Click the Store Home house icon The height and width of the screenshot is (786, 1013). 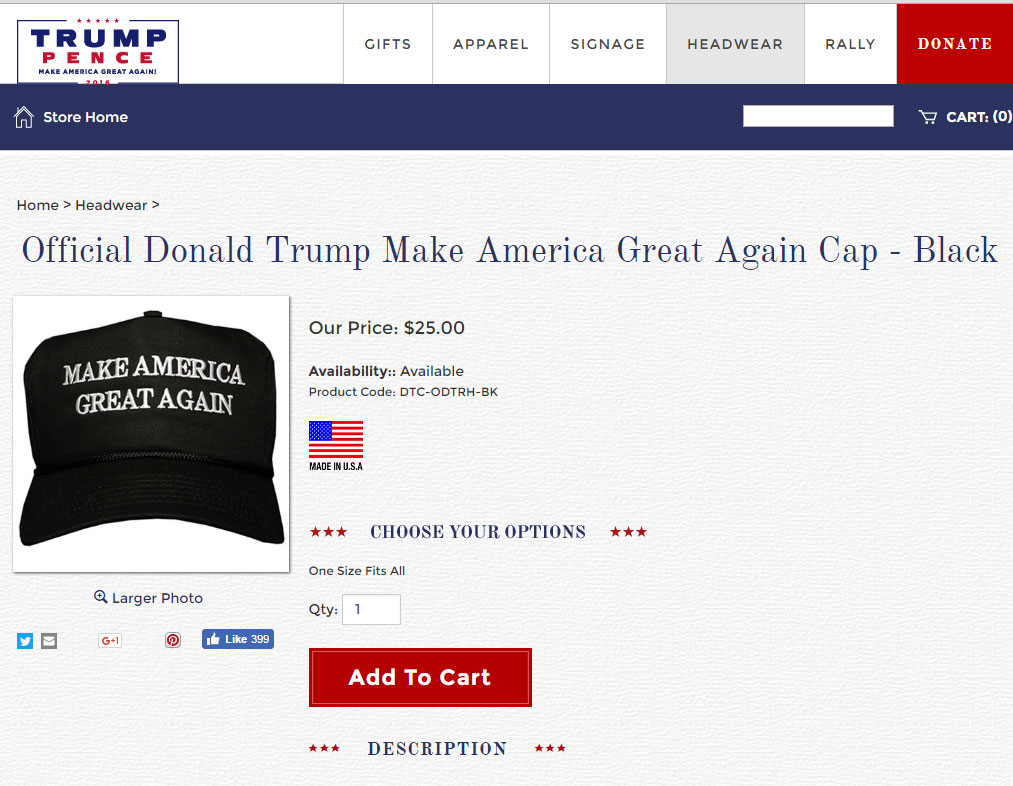24,117
